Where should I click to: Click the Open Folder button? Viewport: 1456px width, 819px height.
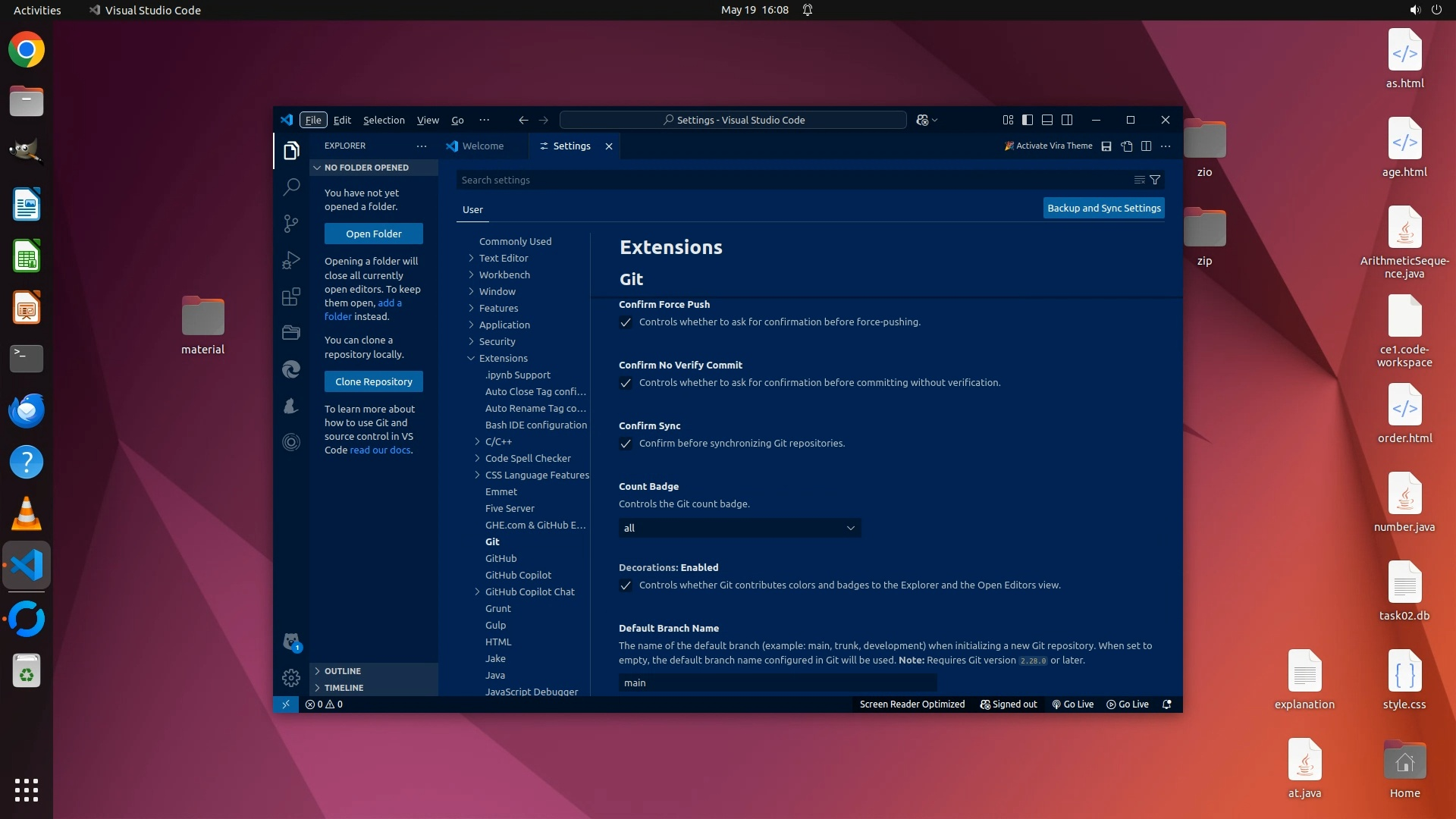374,234
